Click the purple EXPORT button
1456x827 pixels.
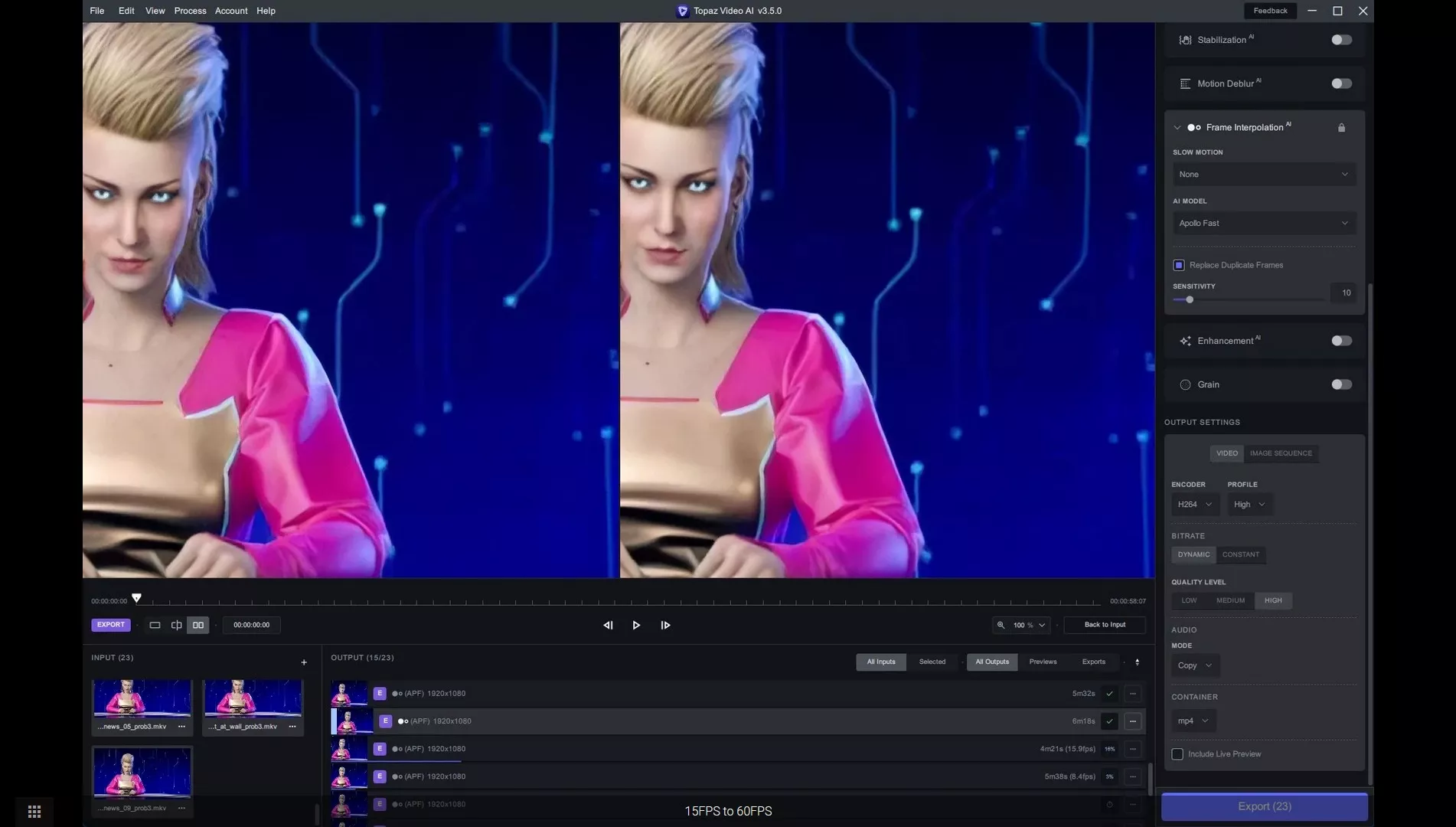coord(111,625)
